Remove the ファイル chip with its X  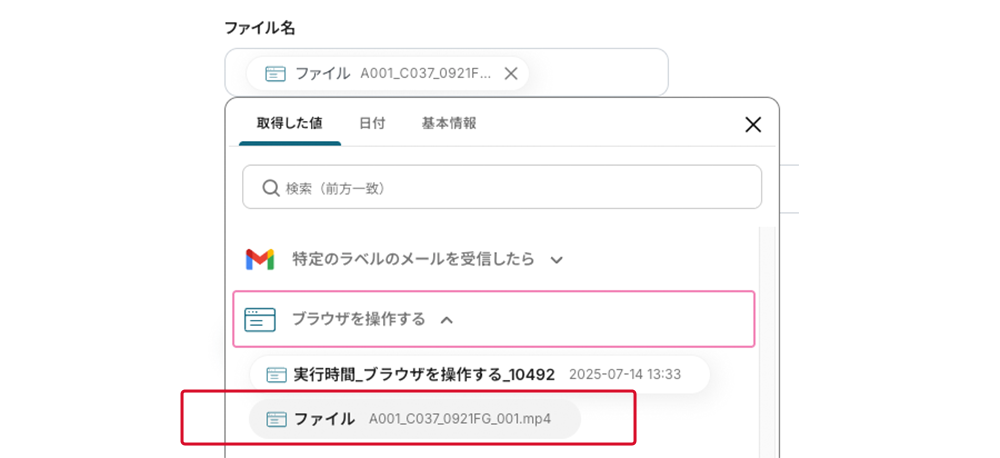click(x=511, y=73)
